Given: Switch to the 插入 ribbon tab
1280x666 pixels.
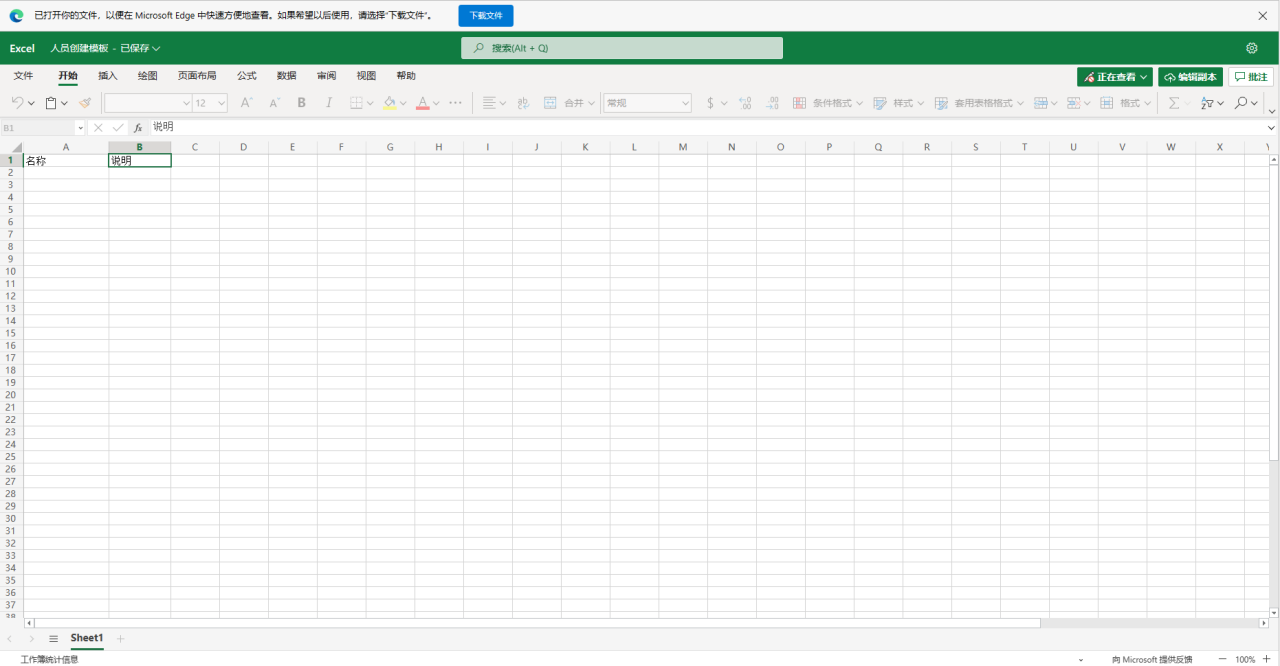Looking at the screenshot, I should tap(108, 76).
